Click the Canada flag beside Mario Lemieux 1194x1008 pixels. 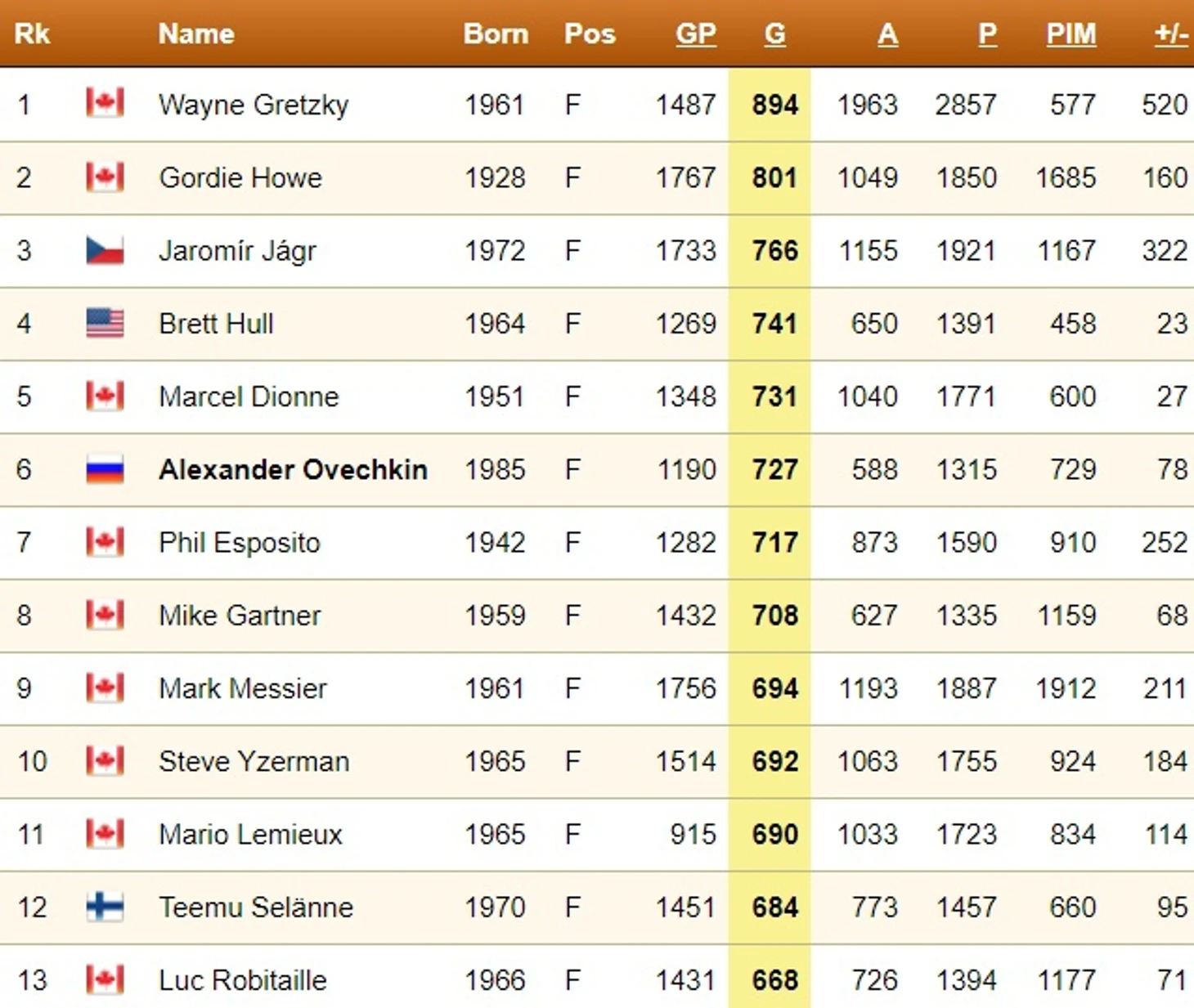[x=105, y=834]
